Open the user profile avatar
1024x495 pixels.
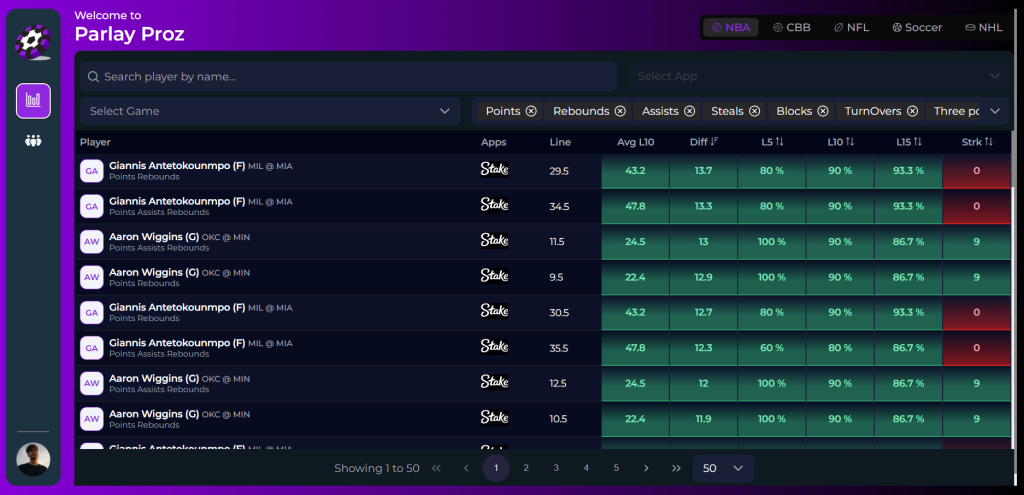click(33, 460)
